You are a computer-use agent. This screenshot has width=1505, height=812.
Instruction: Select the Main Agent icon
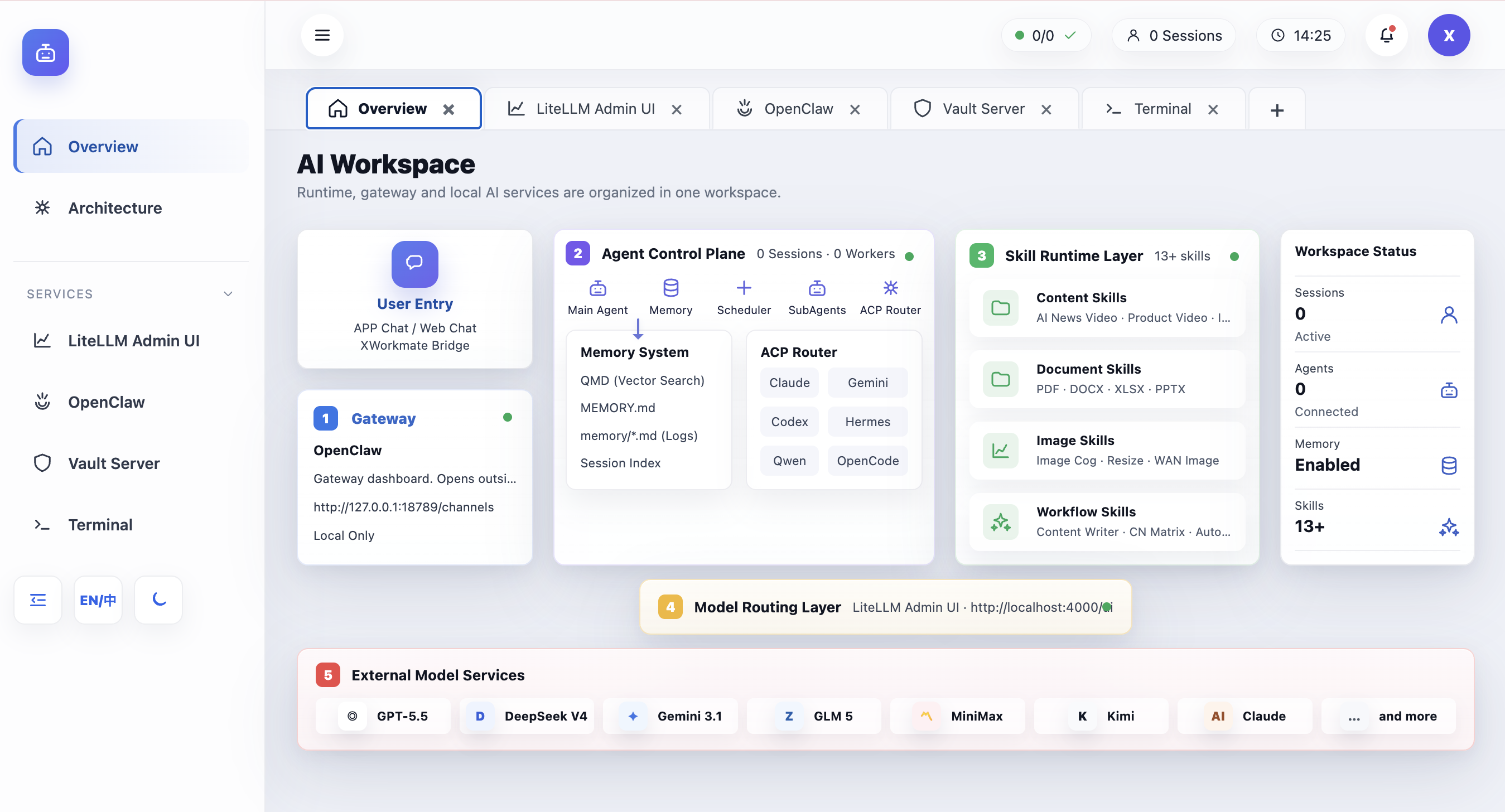597,288
